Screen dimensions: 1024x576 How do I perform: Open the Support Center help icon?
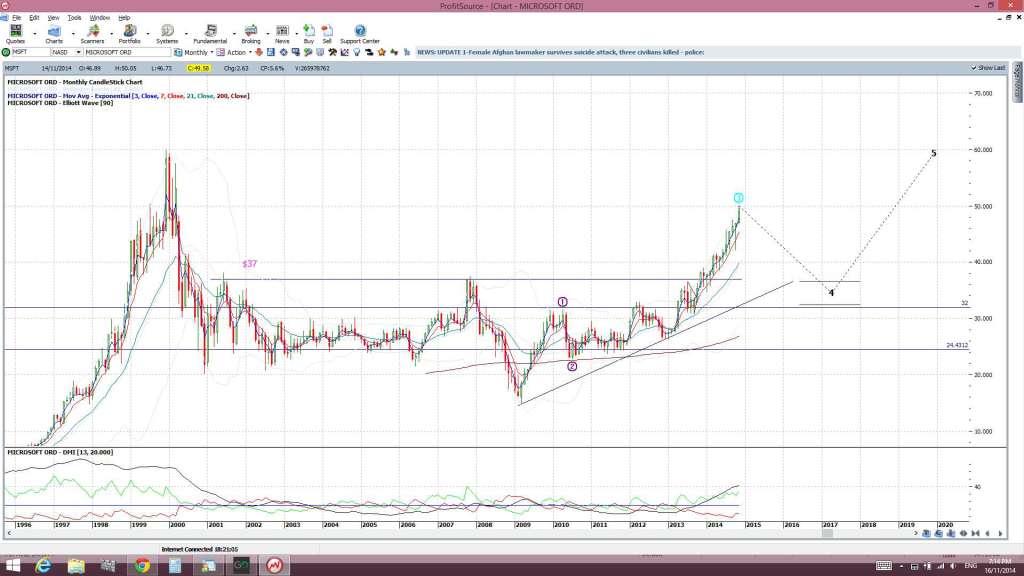point(360,33)
